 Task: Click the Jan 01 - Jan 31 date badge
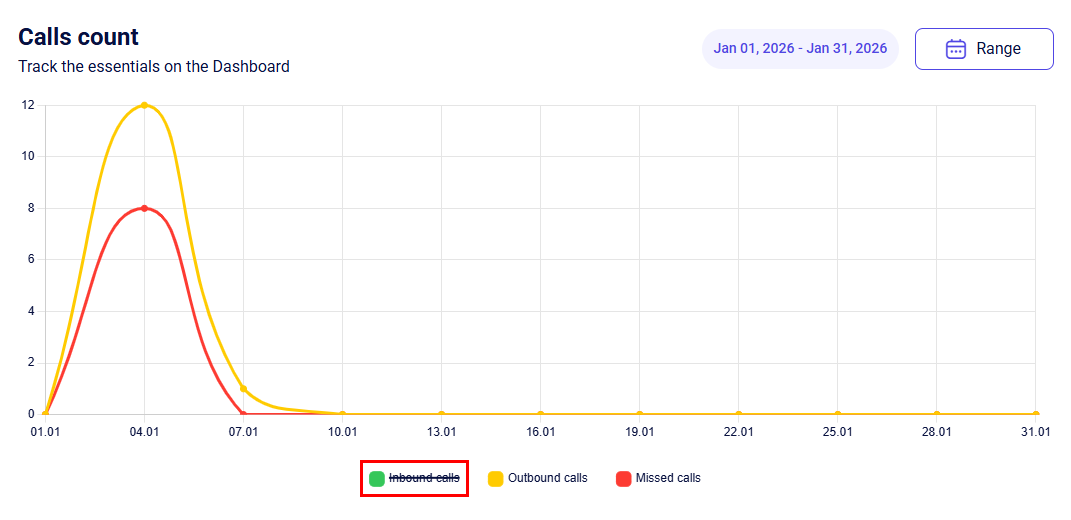(x=800, y=49)
